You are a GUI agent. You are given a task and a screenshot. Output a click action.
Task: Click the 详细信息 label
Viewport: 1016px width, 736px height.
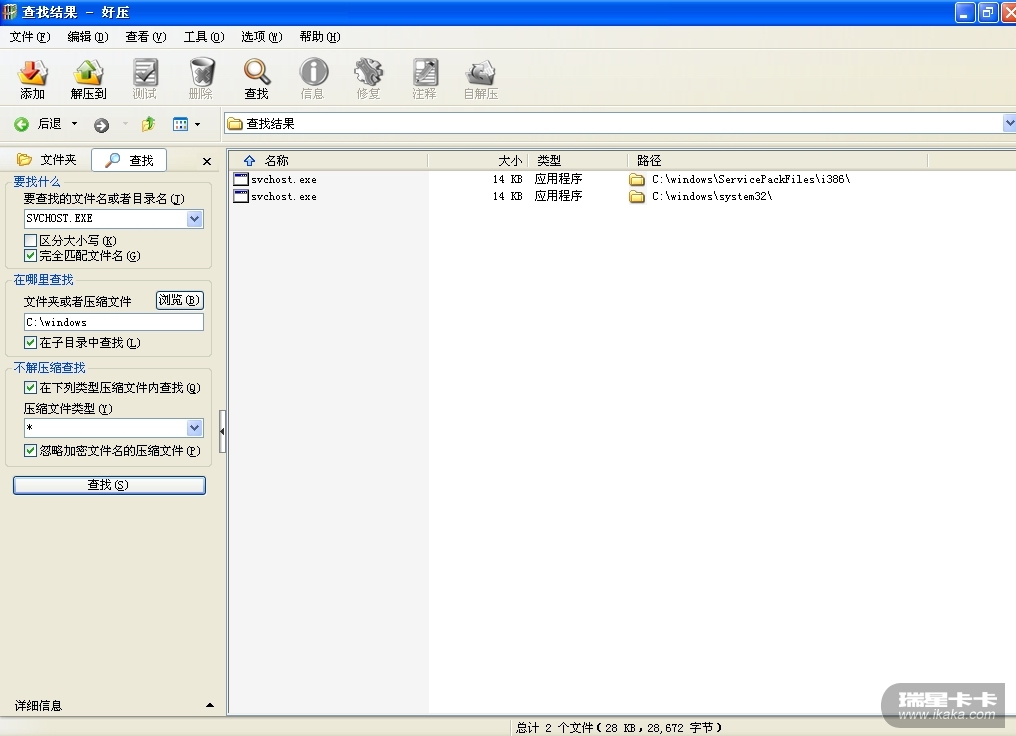point(38,706)
